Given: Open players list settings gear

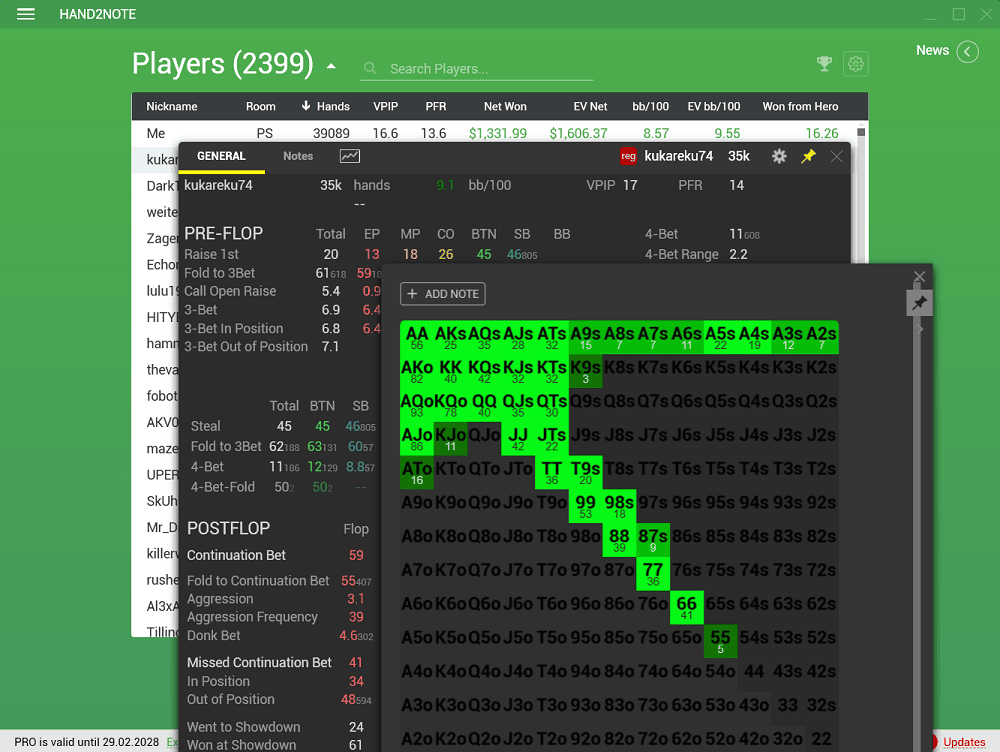Looking at the screenshot, I should pyautogui.click(x=856, y=64).
